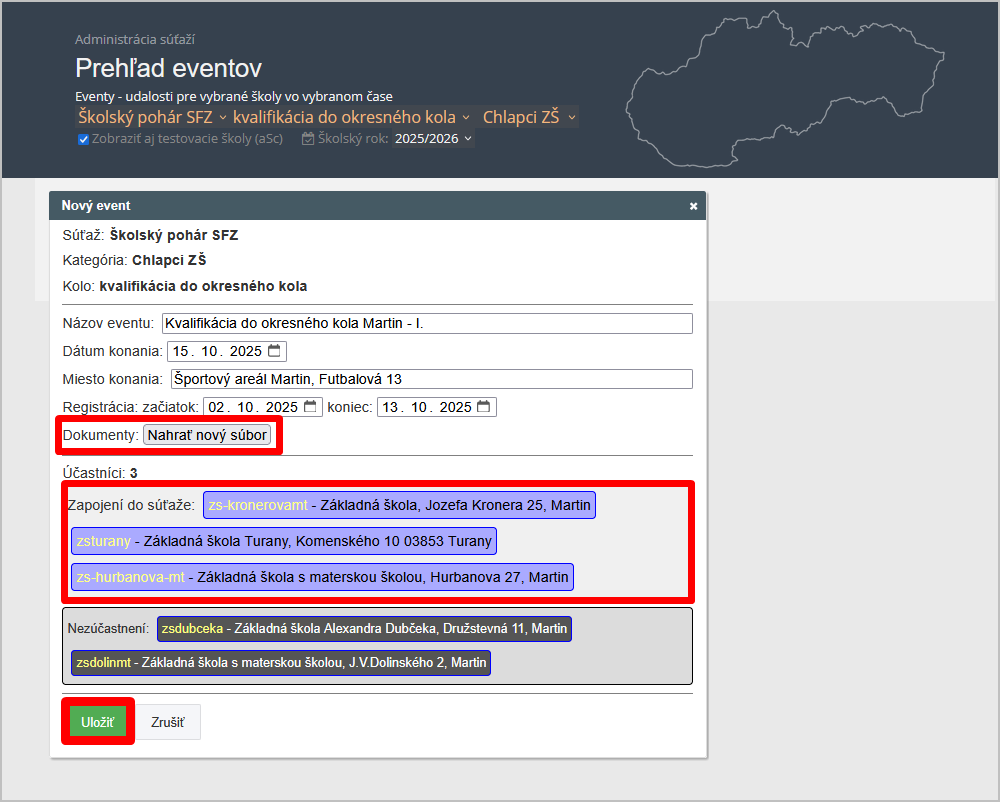Add non-participant zsdubceka school

pos(364,629)
